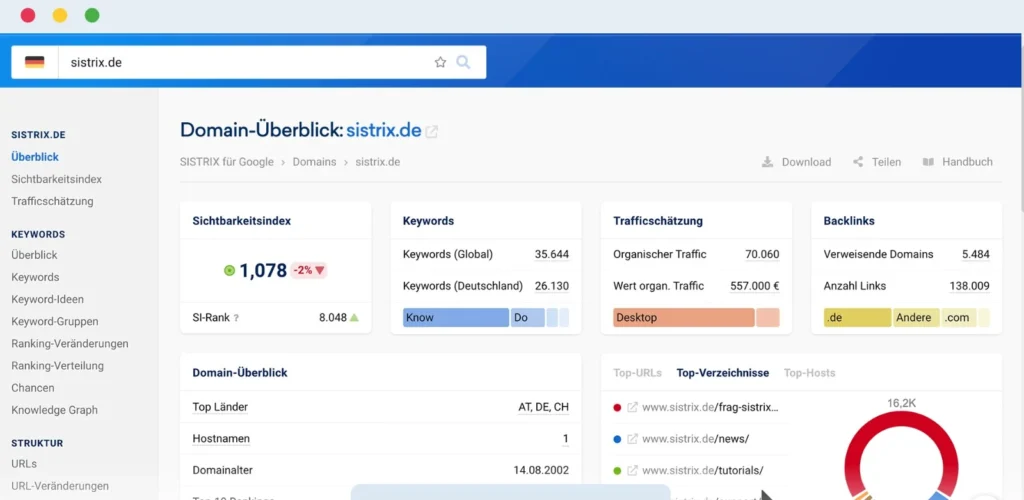This screenshot has width=1024, height=500.
Task: Click Organischer Traffic value 70.060
Action: point(762,254)
